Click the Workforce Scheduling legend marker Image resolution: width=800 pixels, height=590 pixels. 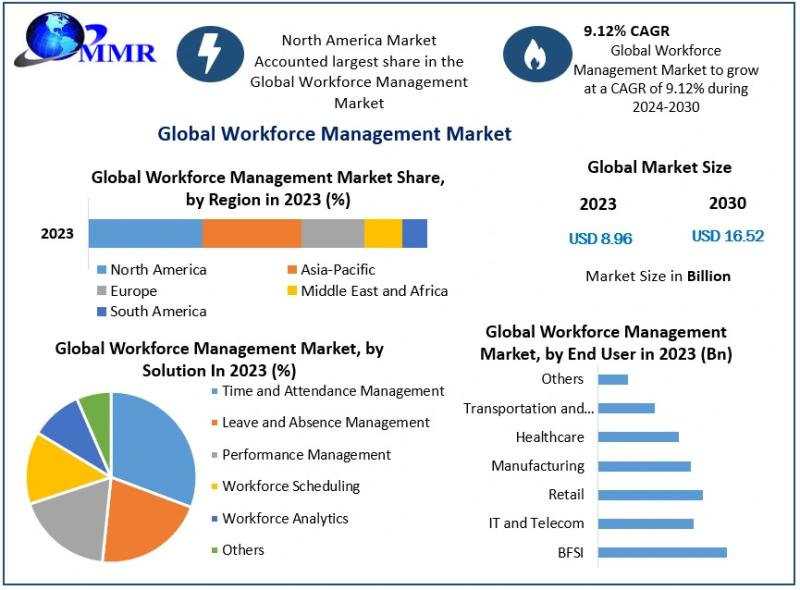pos(214,487)
